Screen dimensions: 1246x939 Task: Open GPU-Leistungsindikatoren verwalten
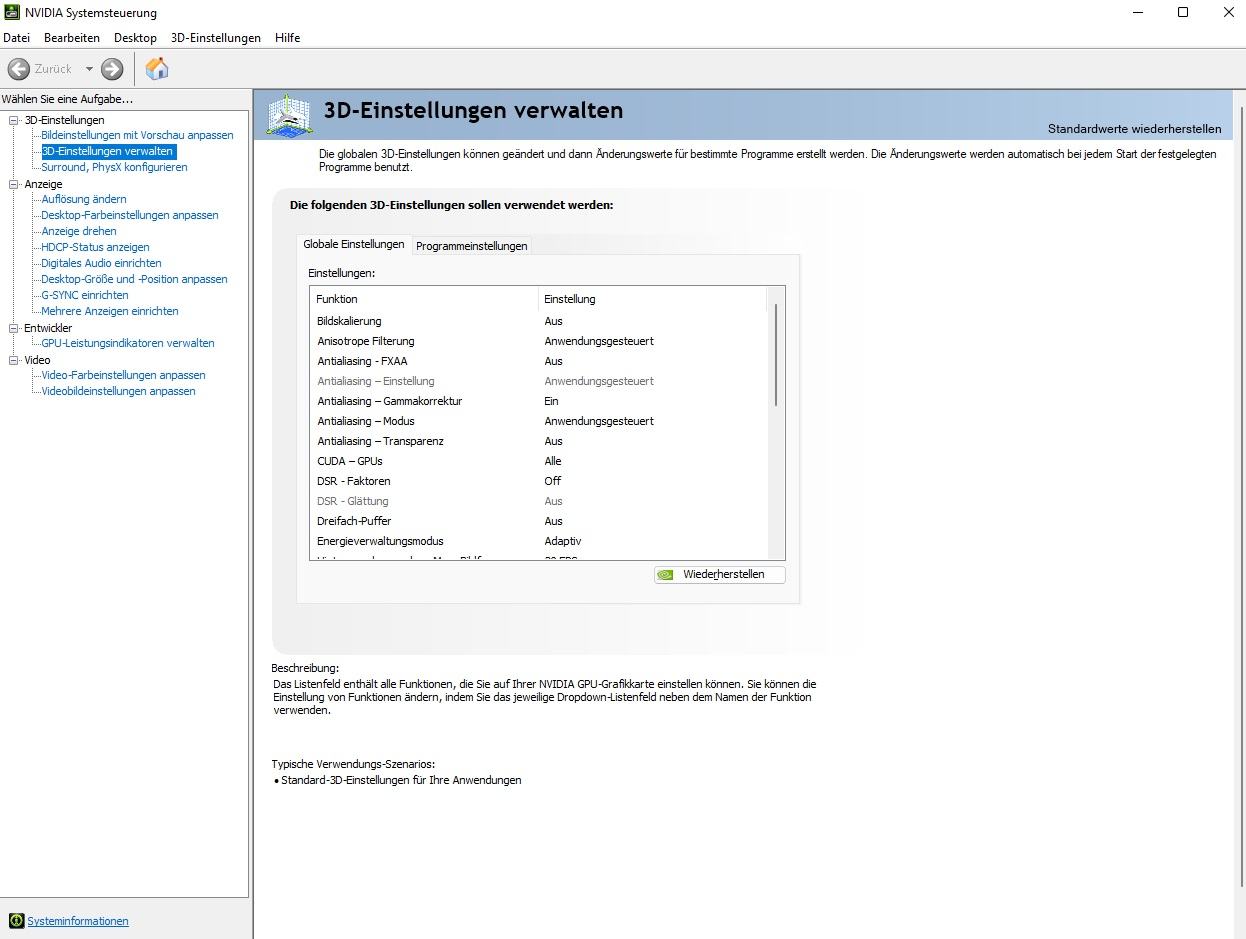(x=128, y=343)
